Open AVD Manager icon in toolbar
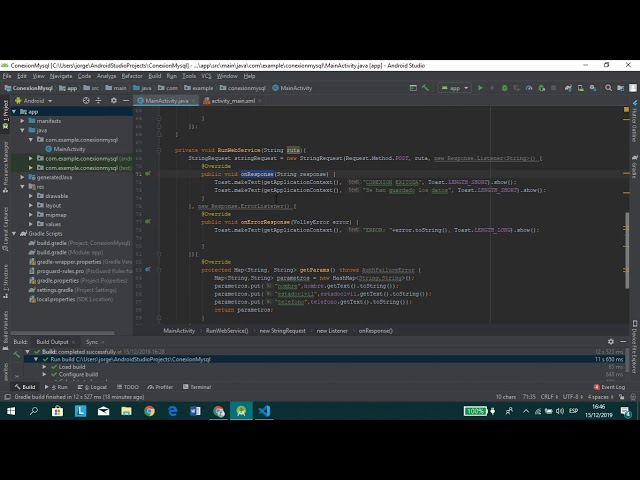 click(x=580, y=88)
